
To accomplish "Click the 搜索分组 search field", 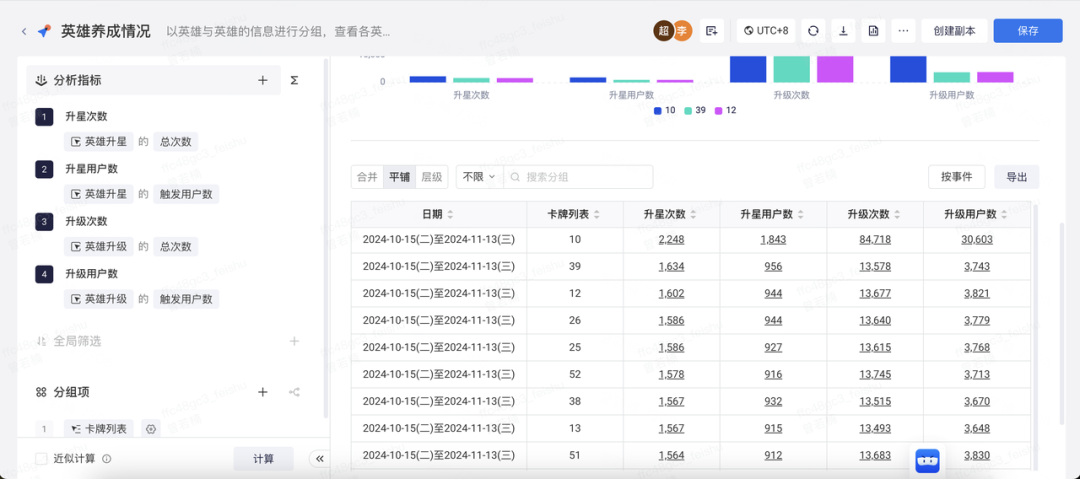I will click(x=579, y=177).
